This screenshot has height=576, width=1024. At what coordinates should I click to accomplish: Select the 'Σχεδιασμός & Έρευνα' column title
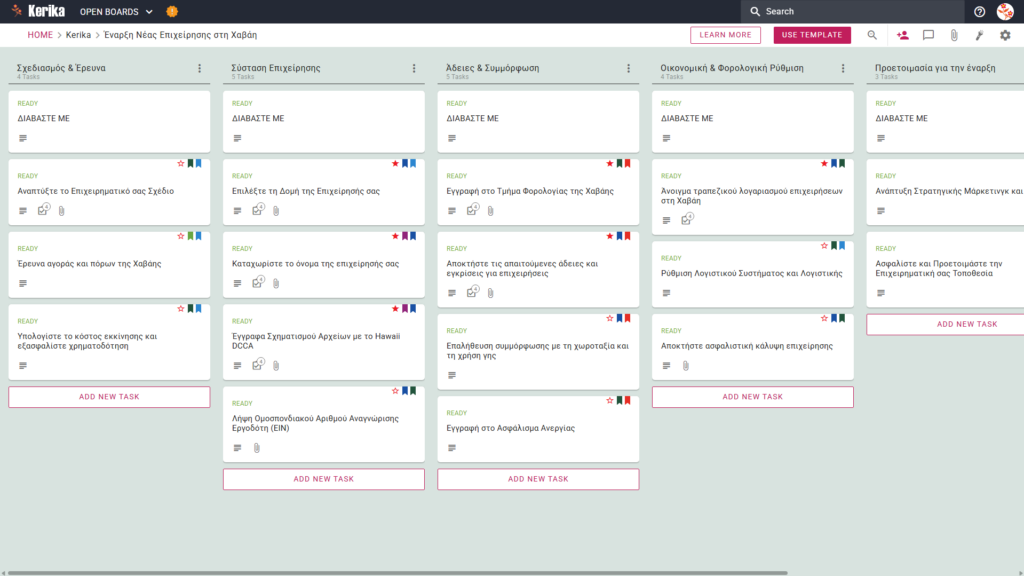click(61, 68)
